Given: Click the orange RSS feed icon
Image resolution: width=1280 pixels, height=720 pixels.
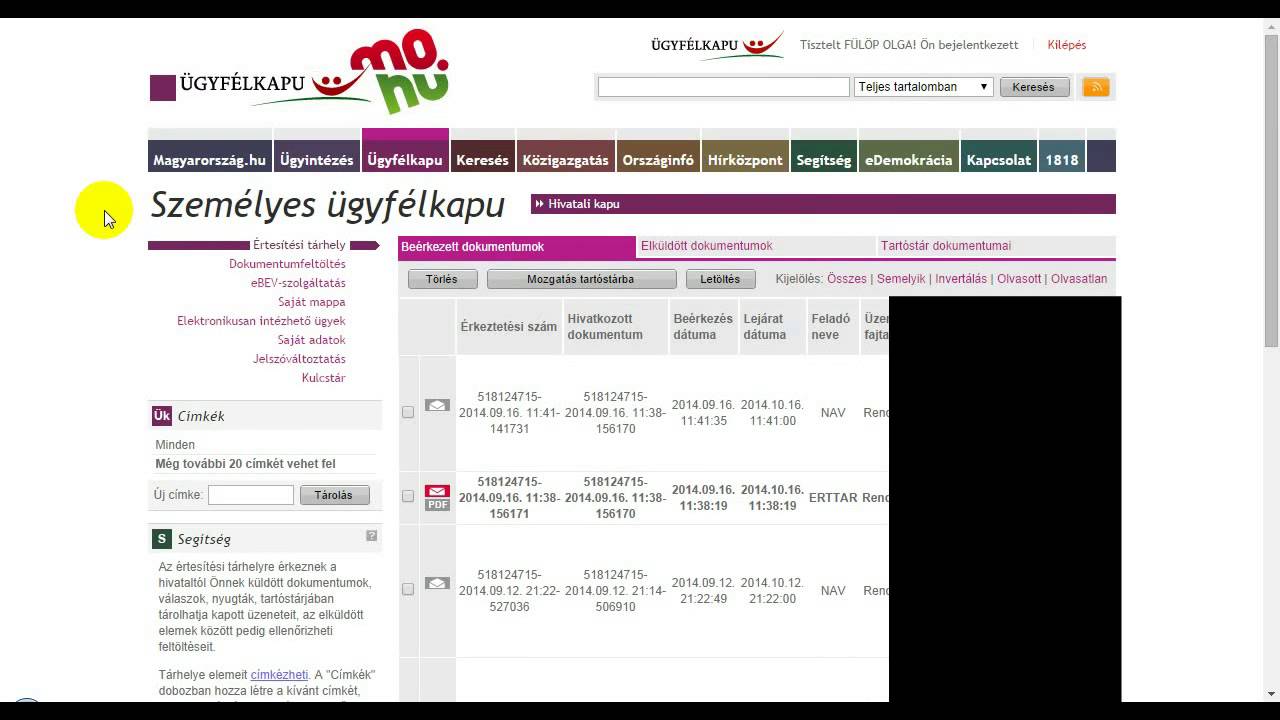Looking at the screenshot, I should point(1096,87).
